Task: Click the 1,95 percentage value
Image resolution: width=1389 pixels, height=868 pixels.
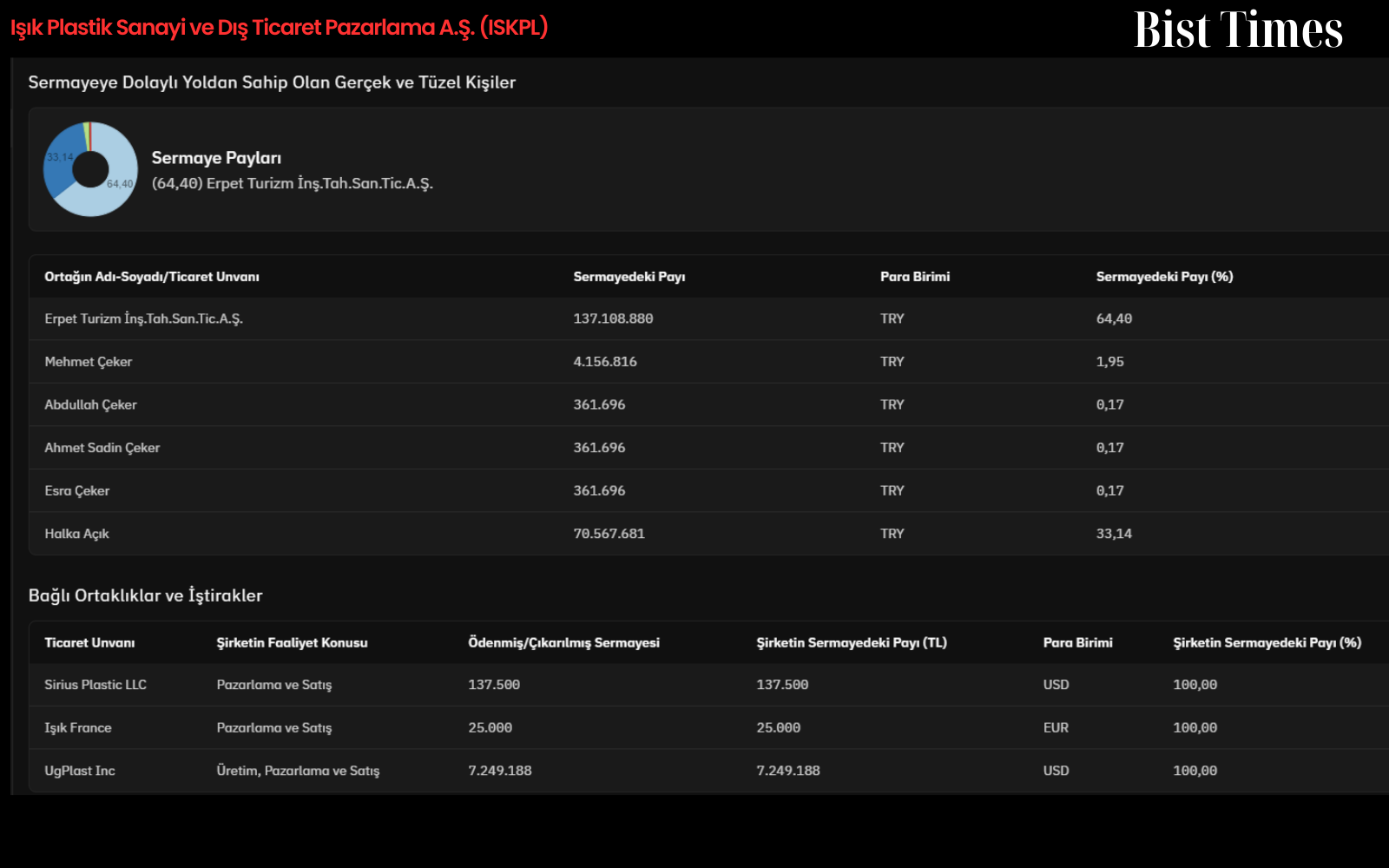Action: pos(1109,362)
